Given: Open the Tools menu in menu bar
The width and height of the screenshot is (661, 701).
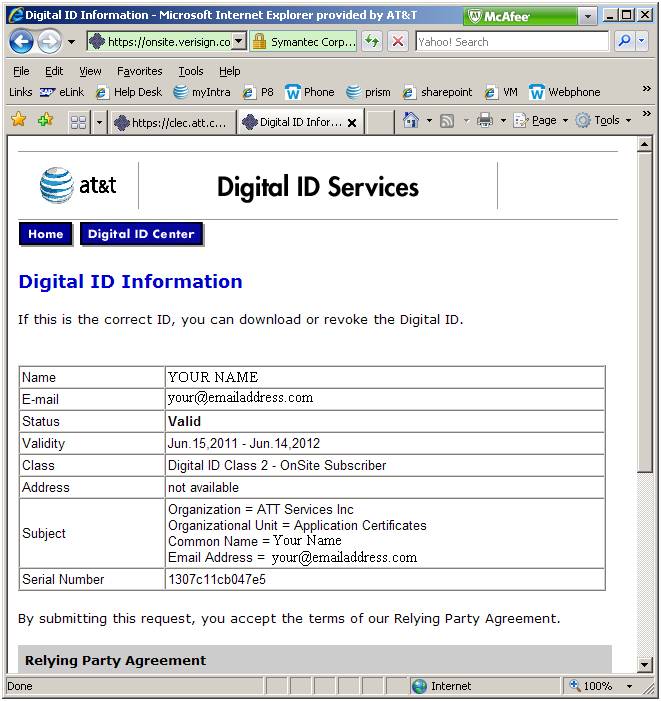Looking at the screenshot, I should 191,71.
